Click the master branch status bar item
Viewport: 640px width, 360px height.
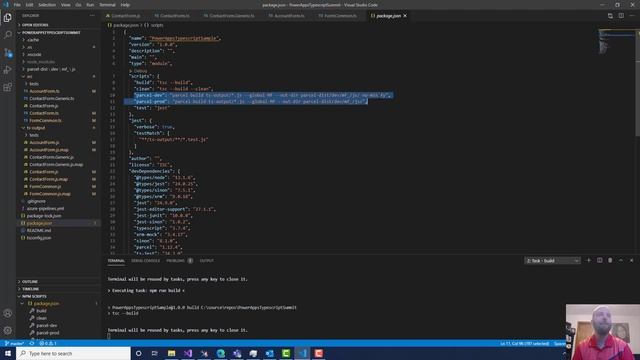[x=14, y=344]
